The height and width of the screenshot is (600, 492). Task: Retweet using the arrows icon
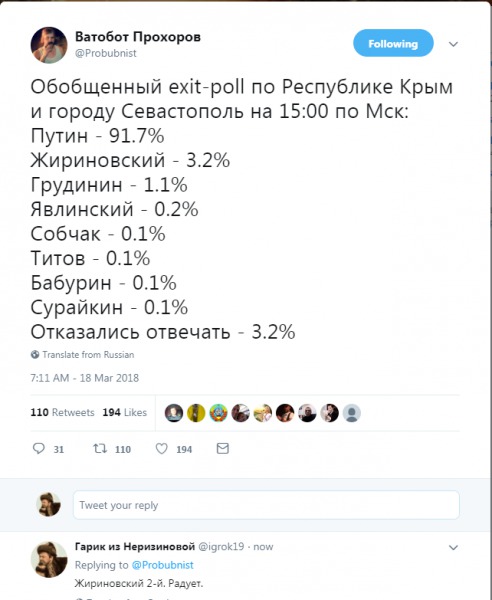(100, 448)
